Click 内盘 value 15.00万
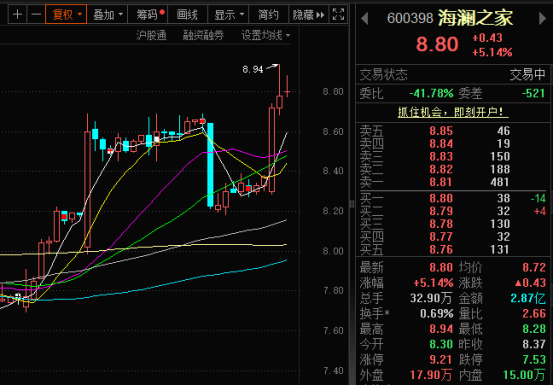This screenshot has width=554, height=386. click(x=524, y=375)
